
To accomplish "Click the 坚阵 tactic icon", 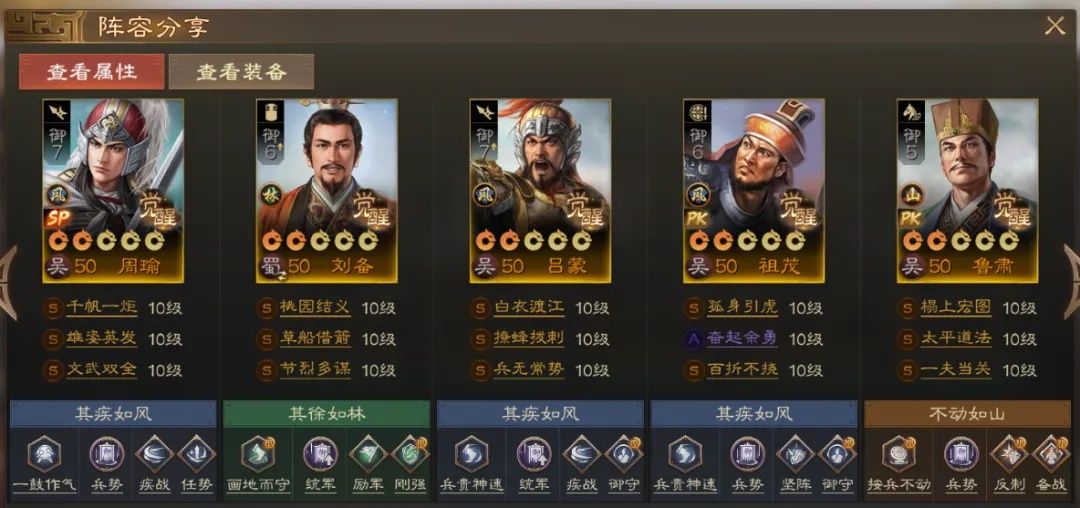I will (x=796, y=455).
